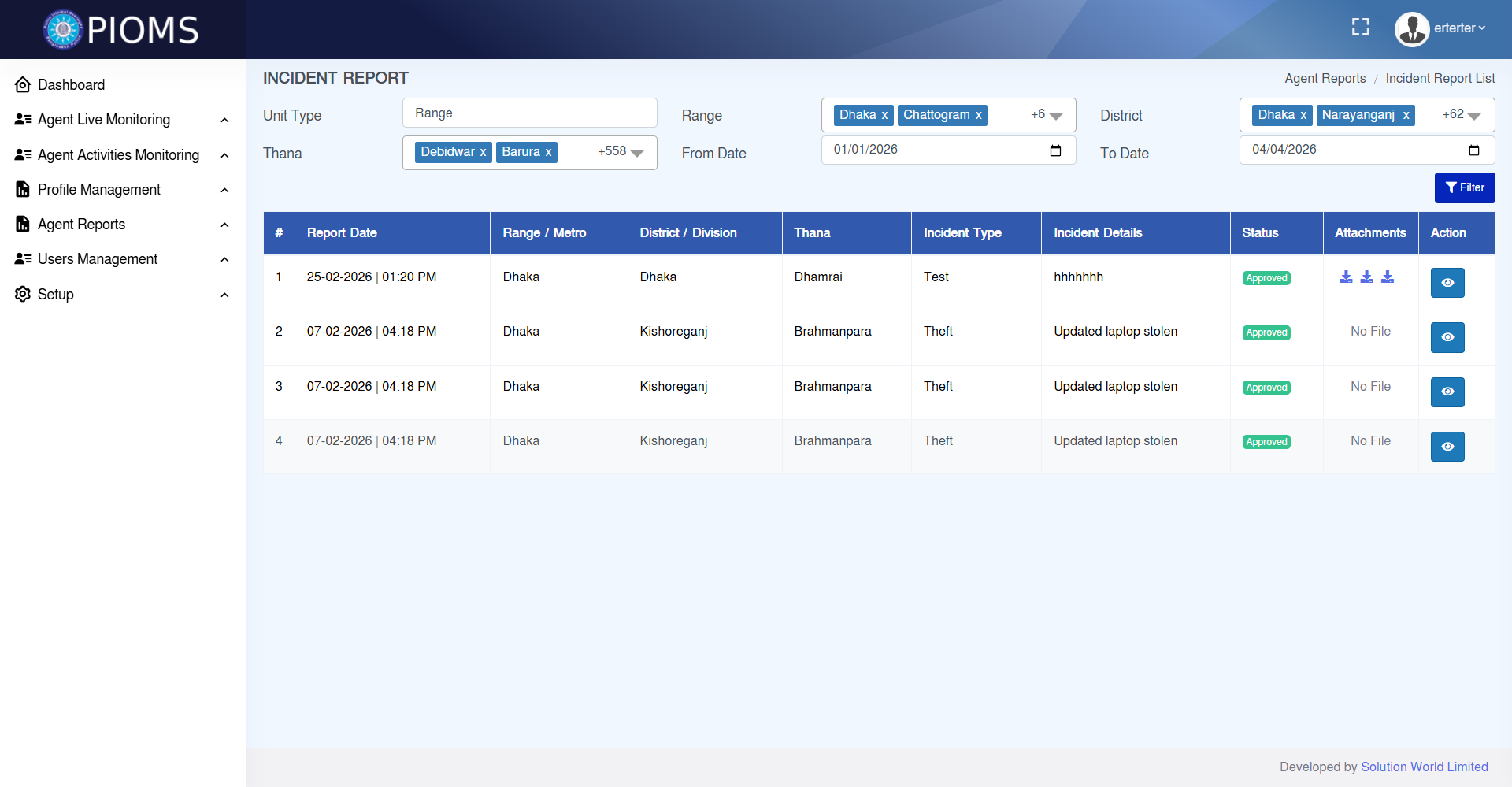Remove the Debidwar tag from Thana filter
1512x787 pixels.
pyautogui.click(x=483, y=152)
